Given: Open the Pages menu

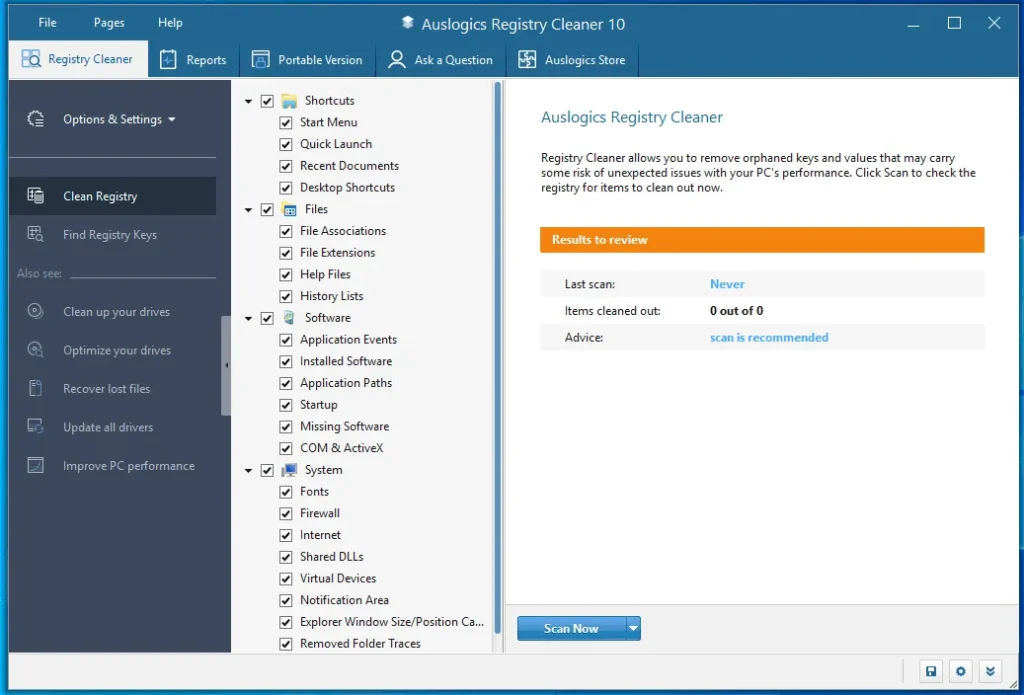Looking at the screenshot, I should [108, 22].
